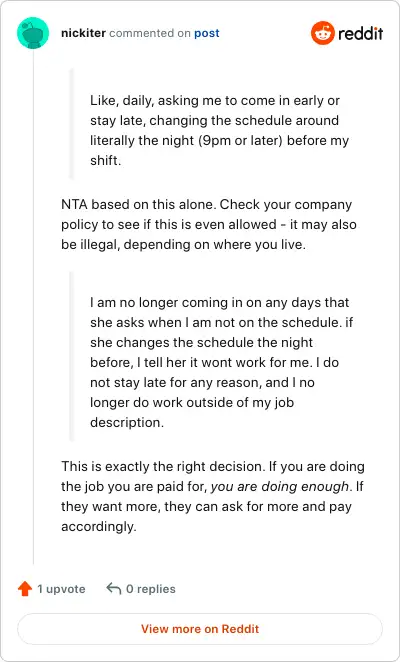Select the quote starting "Like, daily, asking me"
The image size is (400, 662).
click(219, 130)
